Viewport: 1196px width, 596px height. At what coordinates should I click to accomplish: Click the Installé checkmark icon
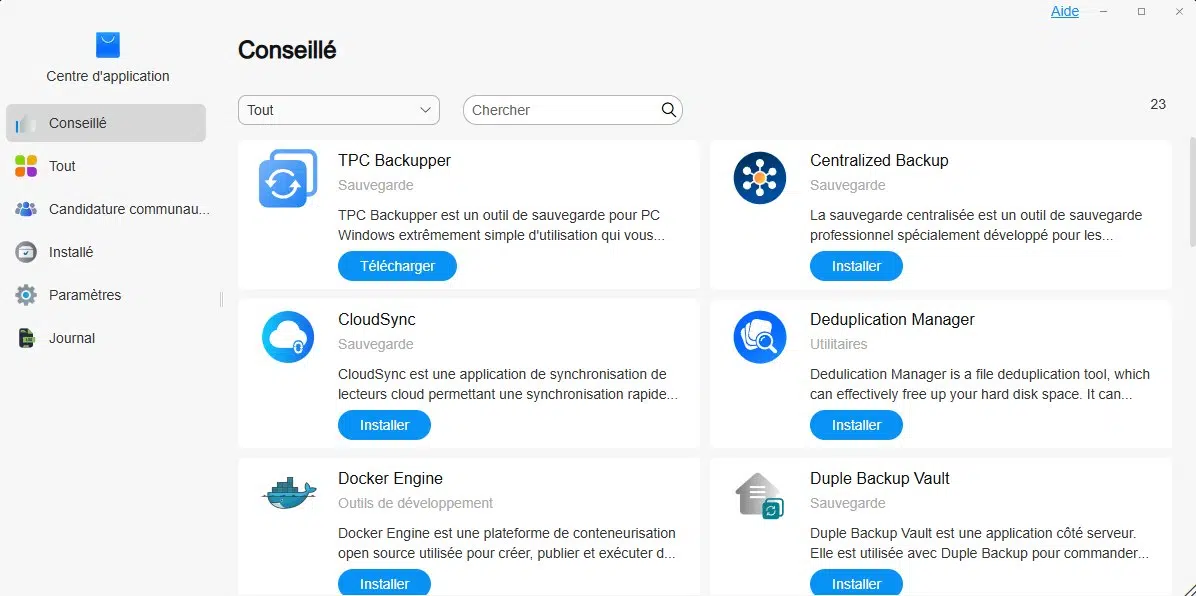[x=26, y=252]
